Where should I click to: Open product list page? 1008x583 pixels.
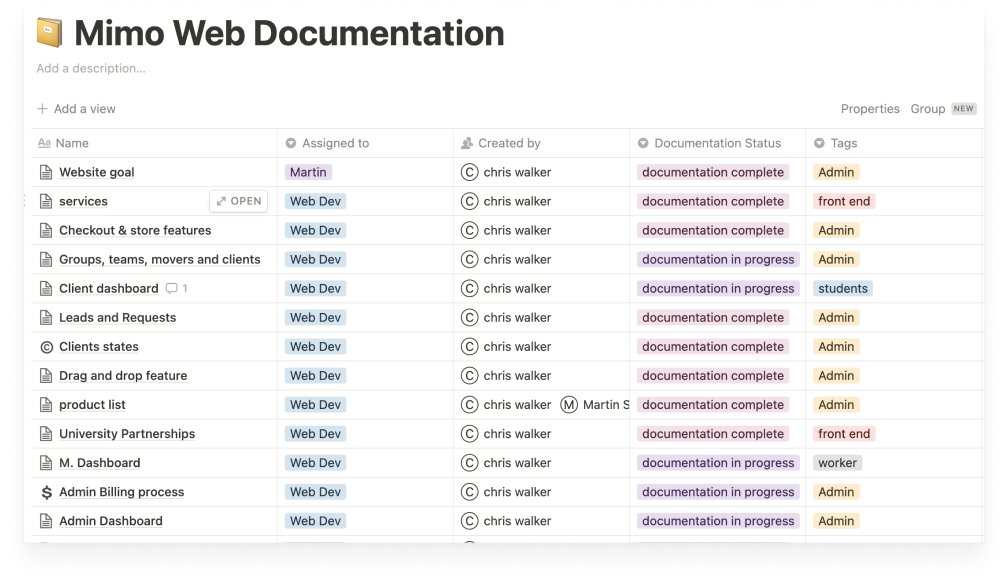tap(93, 405)
